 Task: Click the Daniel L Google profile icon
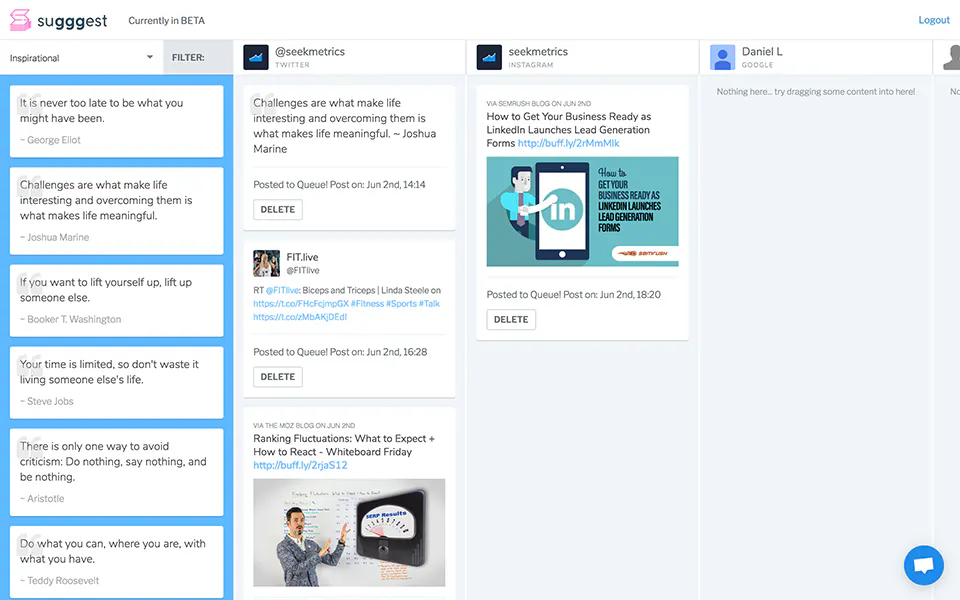(722, 58)
